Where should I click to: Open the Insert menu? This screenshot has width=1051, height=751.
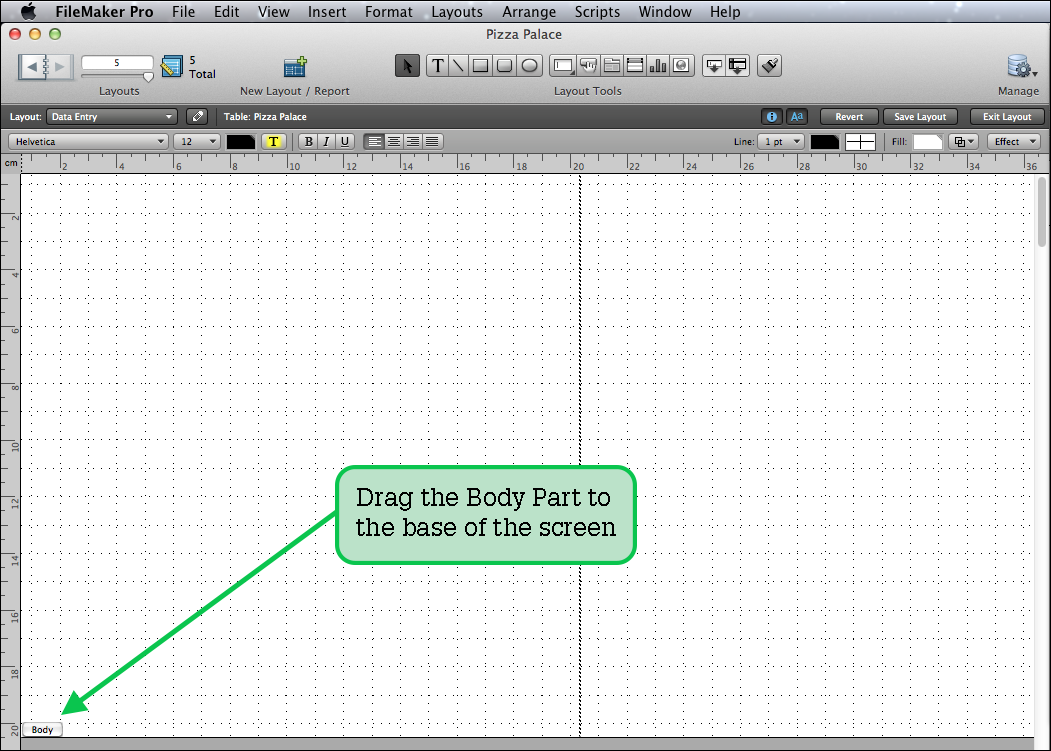[327, 11]
